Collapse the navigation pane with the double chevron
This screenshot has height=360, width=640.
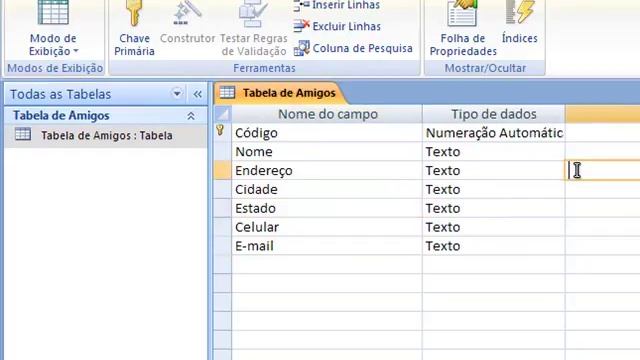click(x=198, y=94)
